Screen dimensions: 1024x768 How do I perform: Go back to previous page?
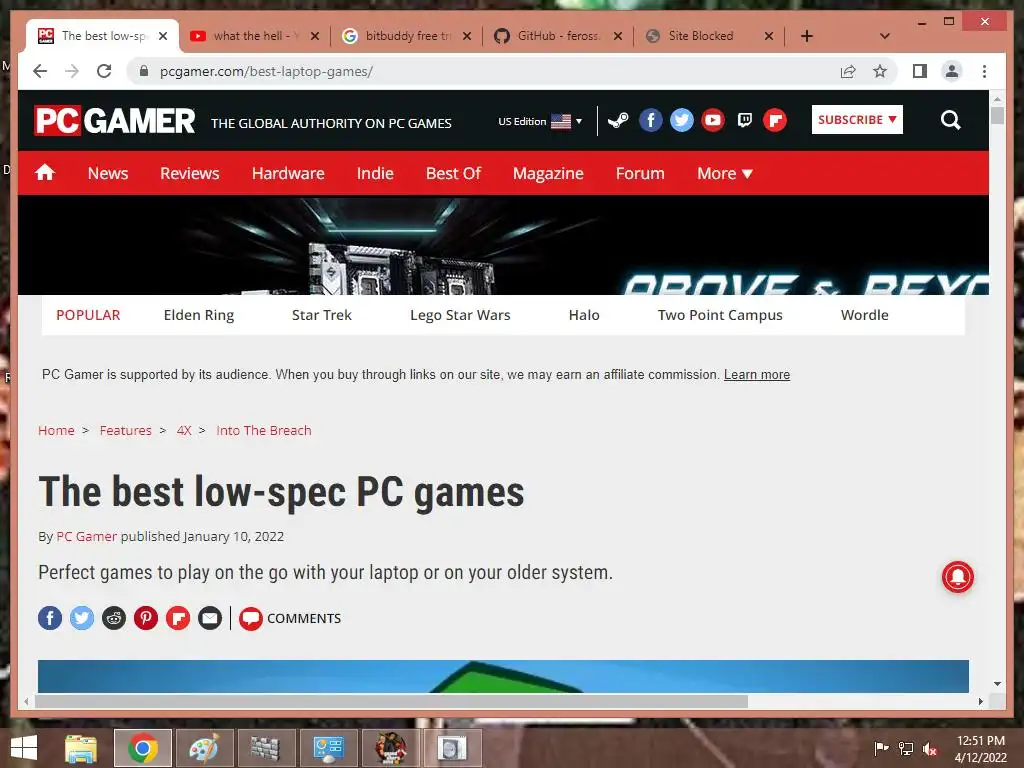[40, 71]
